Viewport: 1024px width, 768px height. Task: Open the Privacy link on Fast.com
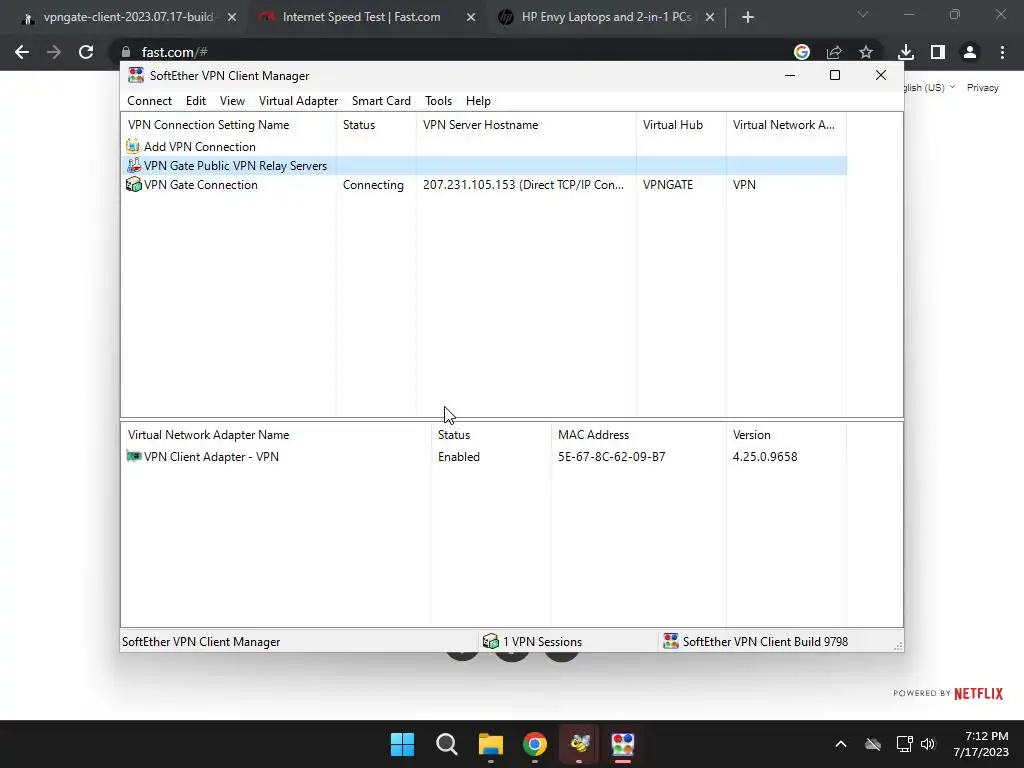coord(982,88)
